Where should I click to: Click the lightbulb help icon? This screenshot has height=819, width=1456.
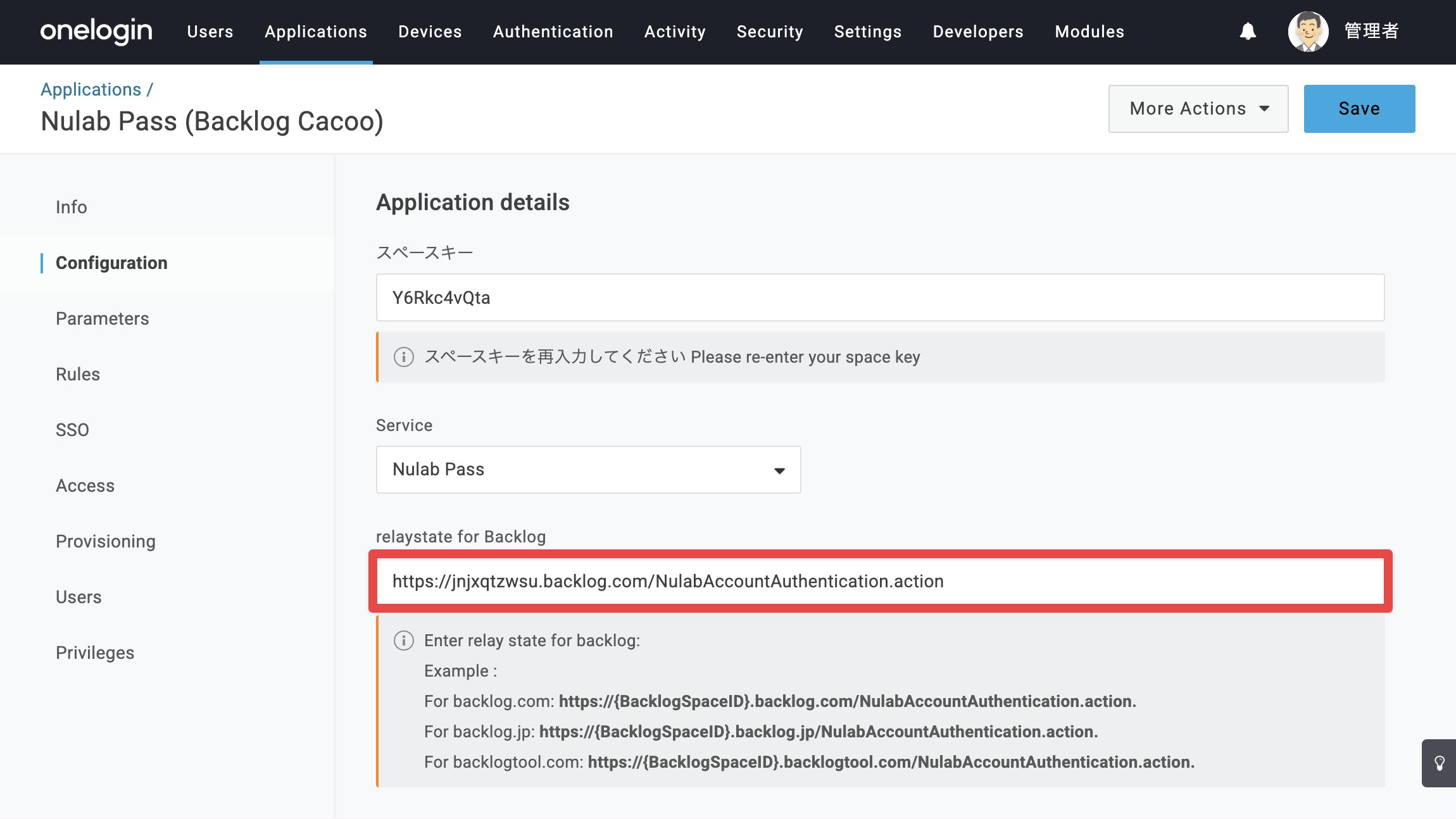[x=1439, y=763]
